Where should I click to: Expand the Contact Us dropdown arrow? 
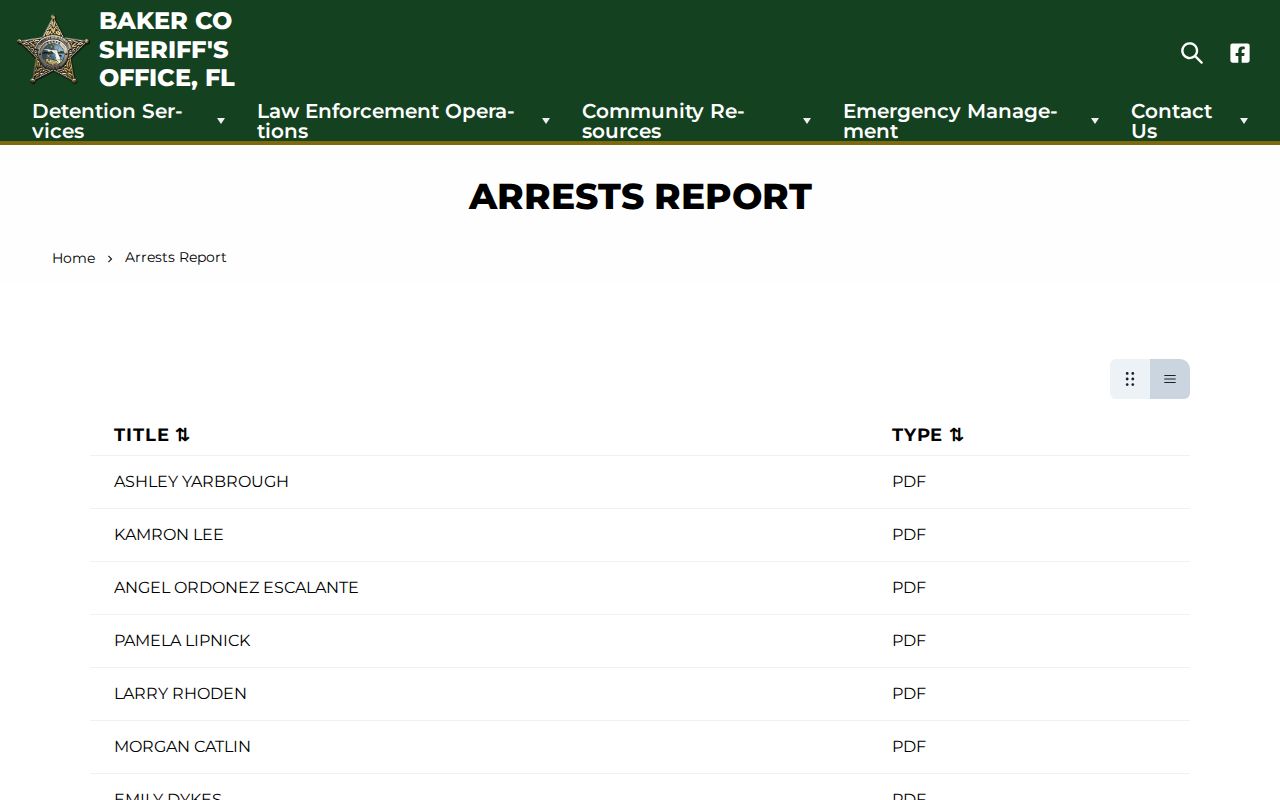(1244, 121)
